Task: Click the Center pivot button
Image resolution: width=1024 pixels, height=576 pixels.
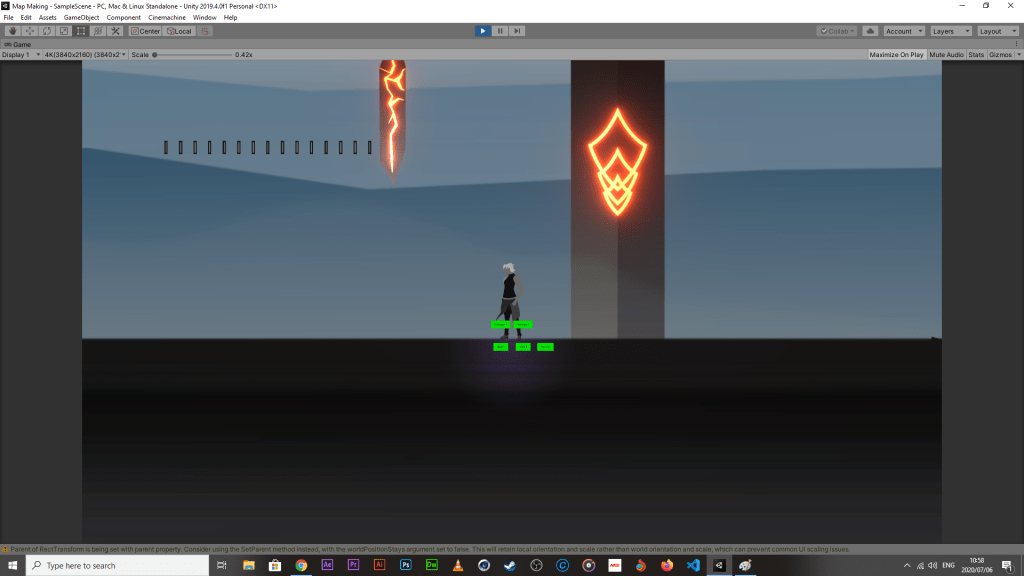Action: (144, 31)
